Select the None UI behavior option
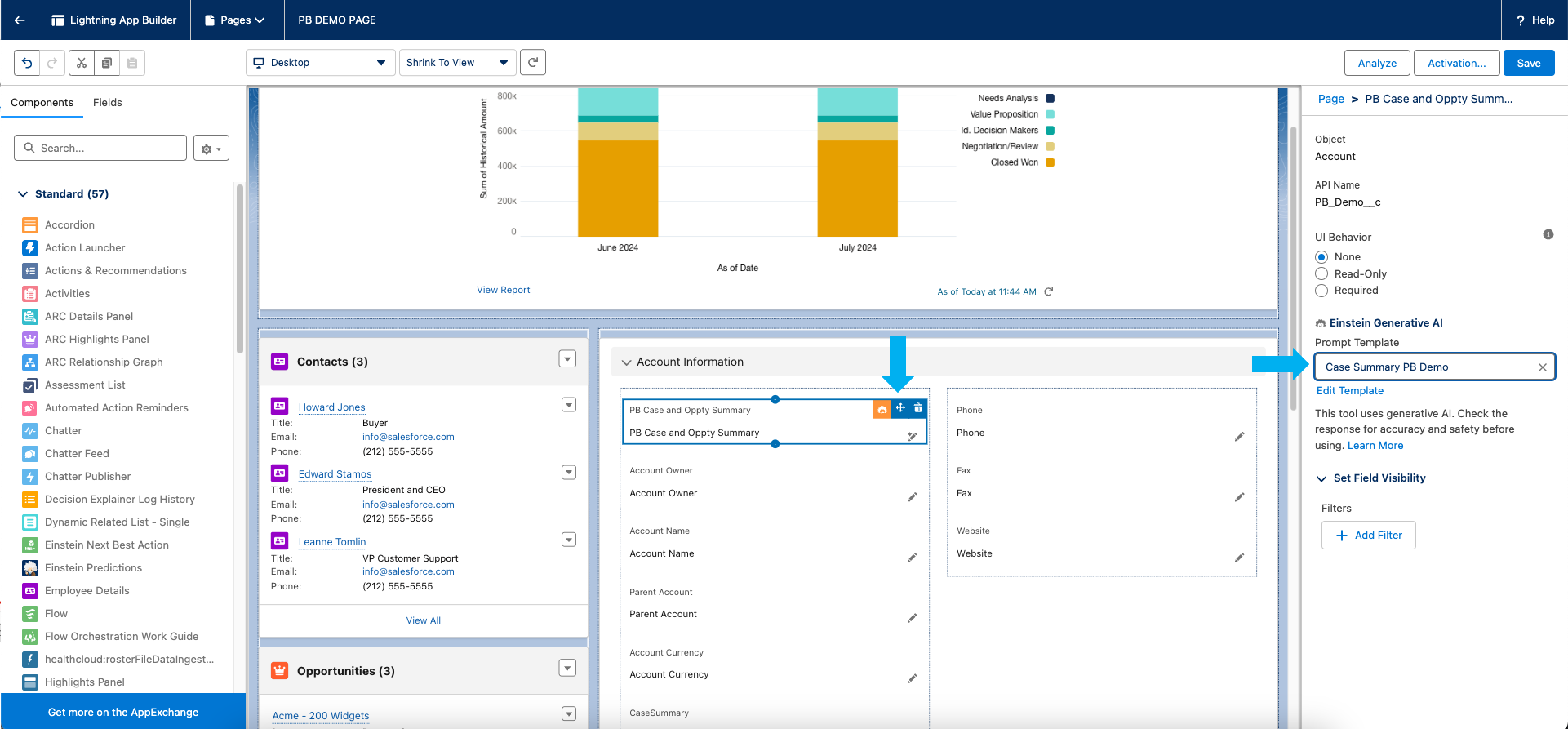The height and width of the screenshot is (729, 1568). click(1321, 257)
